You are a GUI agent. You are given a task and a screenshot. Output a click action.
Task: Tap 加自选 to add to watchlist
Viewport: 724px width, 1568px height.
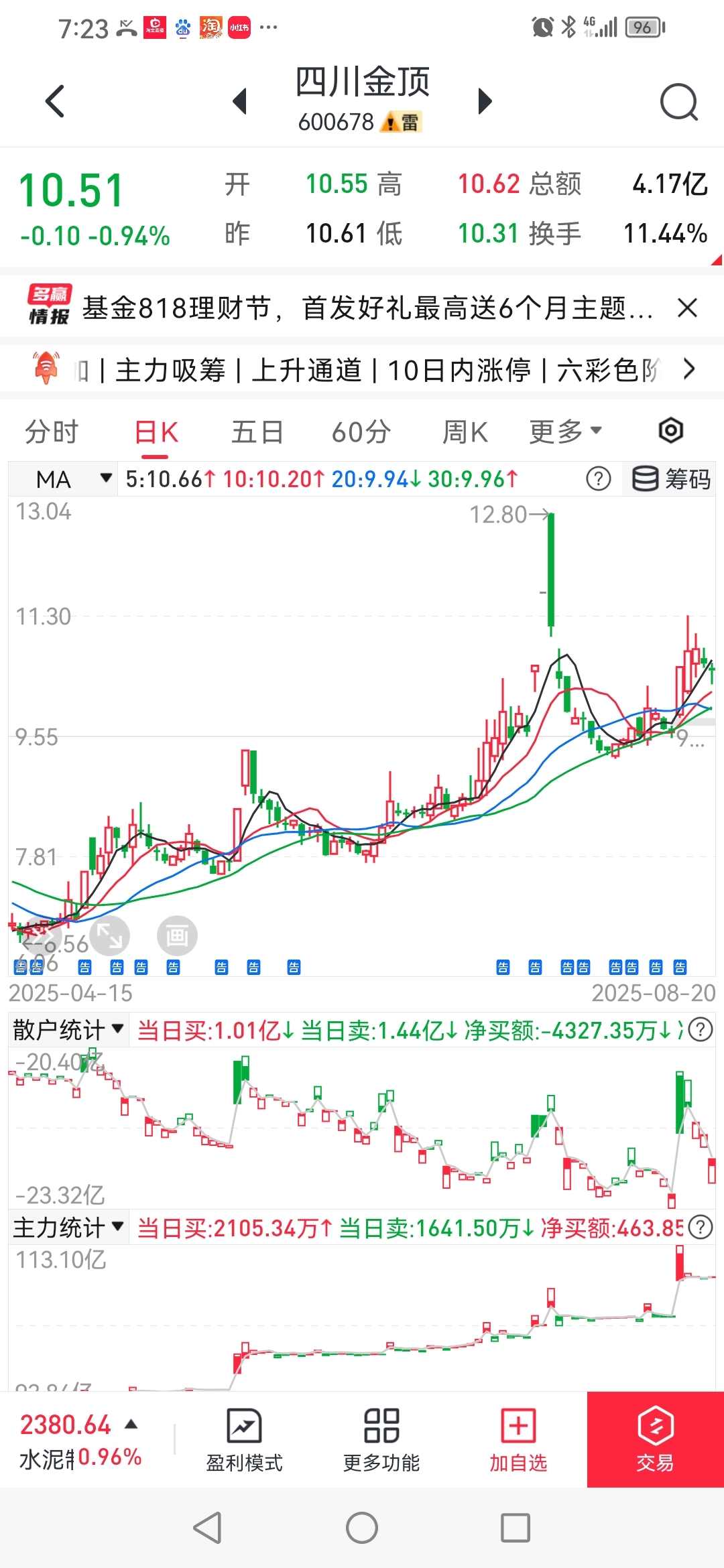click(518, 1440)
